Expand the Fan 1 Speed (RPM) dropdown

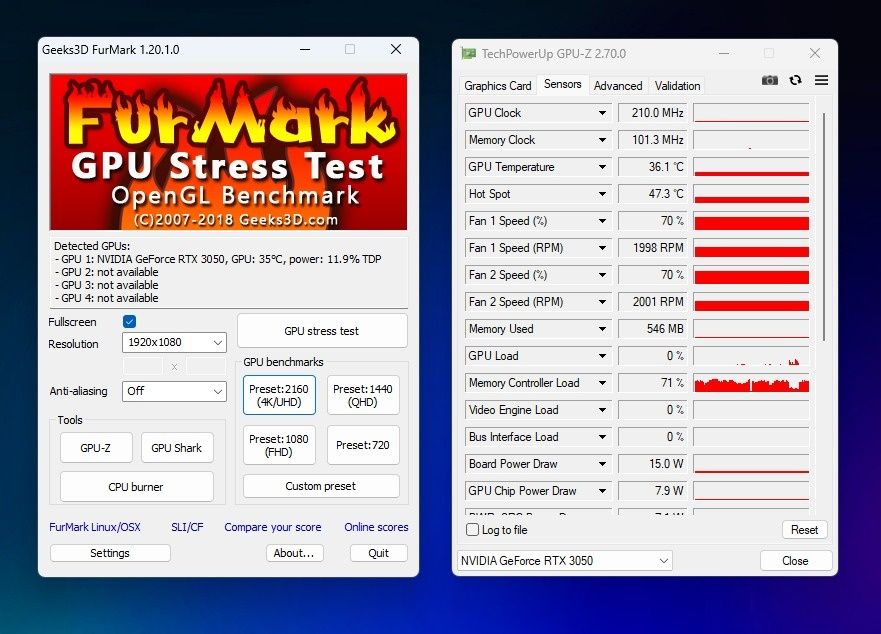coord(602,248)
